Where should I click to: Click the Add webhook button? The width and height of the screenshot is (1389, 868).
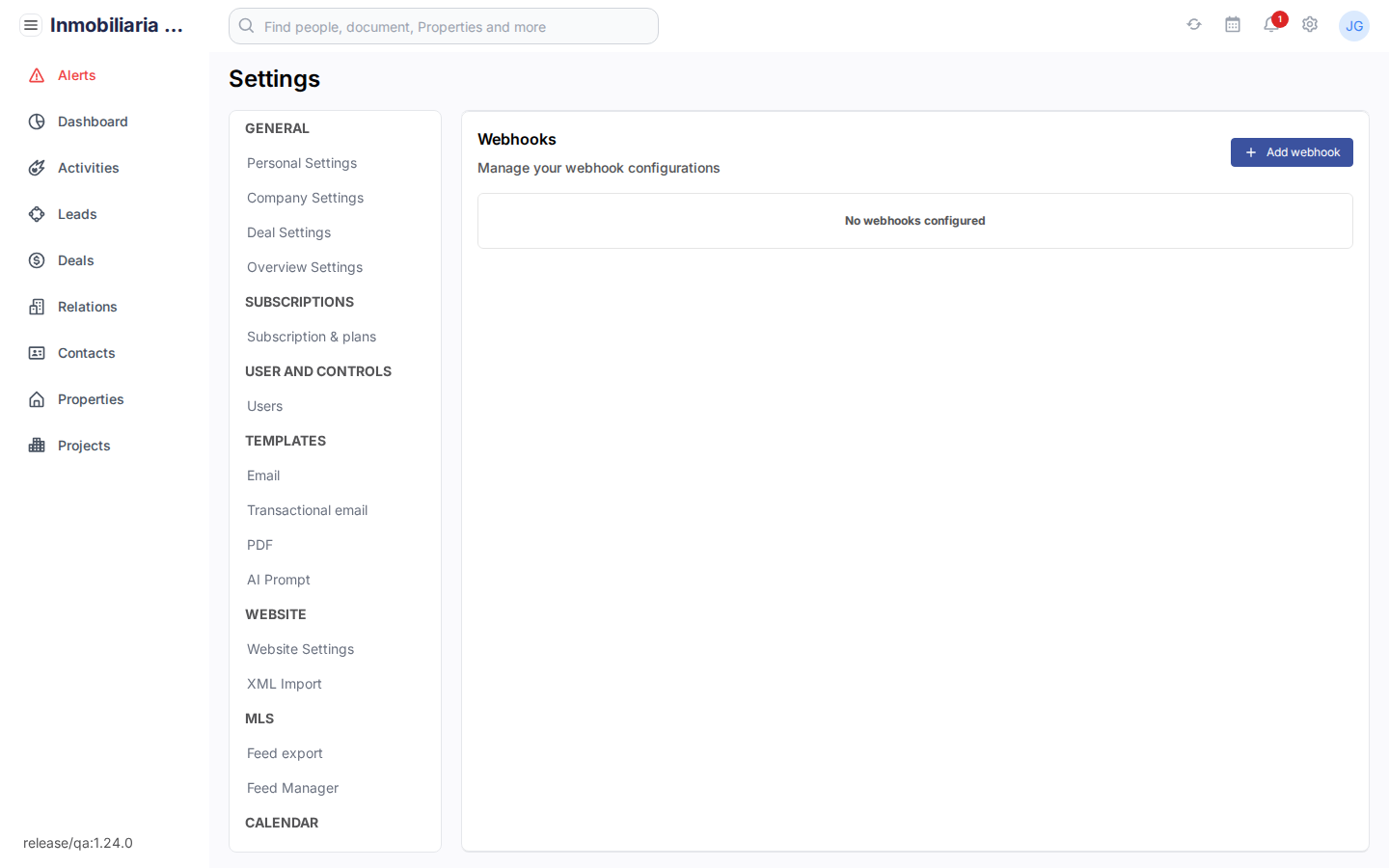click(1292, 152)
